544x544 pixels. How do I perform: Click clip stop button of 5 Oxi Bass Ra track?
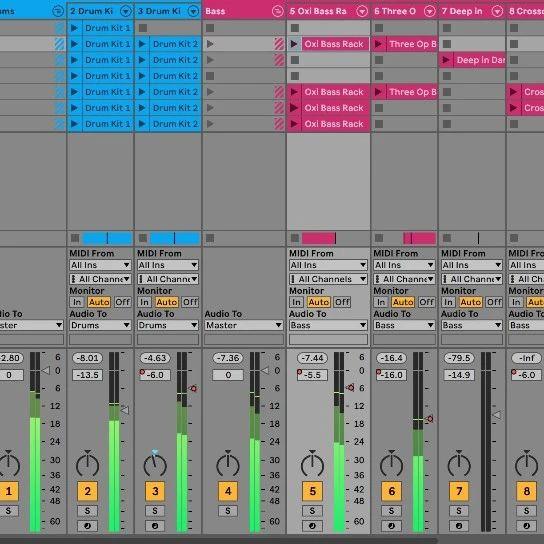click(x=295, y=238)
